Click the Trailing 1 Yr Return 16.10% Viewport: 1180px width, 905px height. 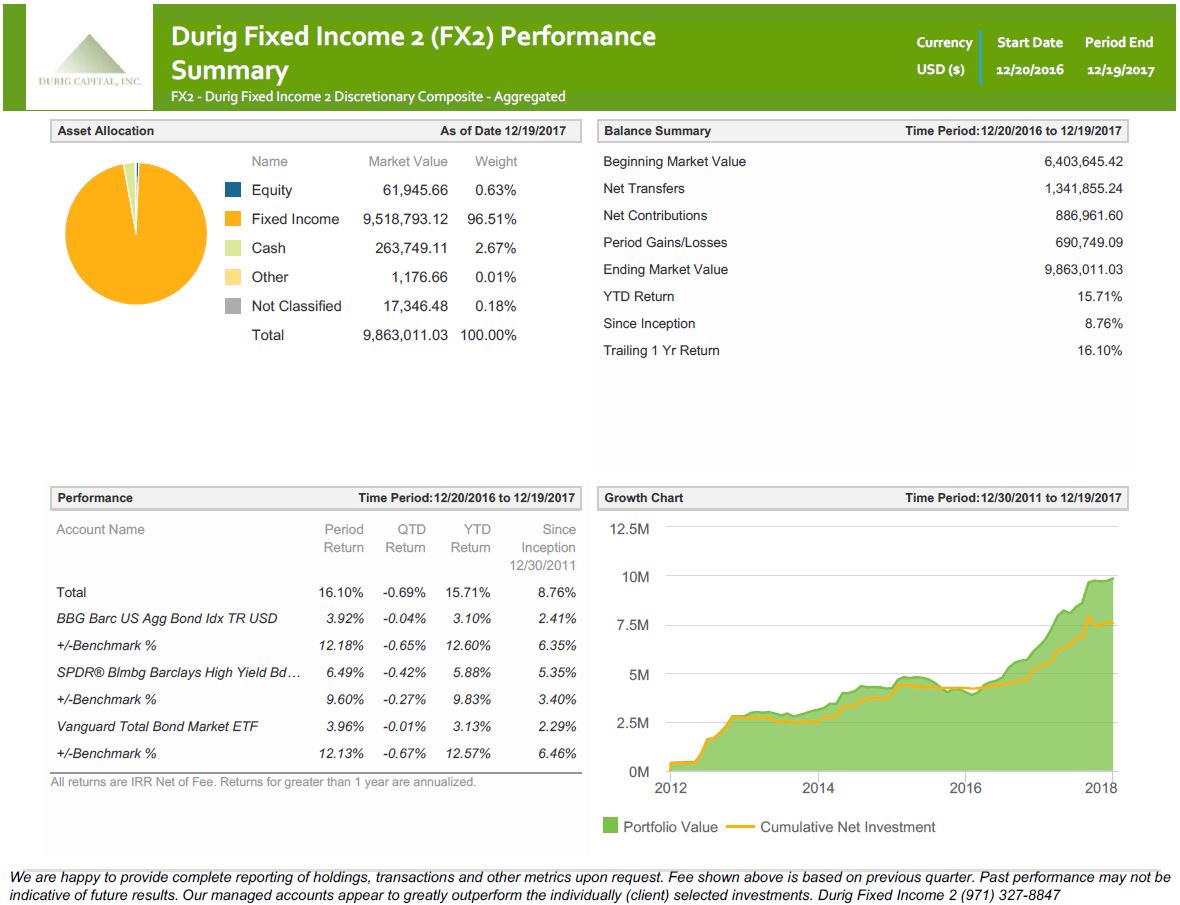click(x=1099, y=351)
